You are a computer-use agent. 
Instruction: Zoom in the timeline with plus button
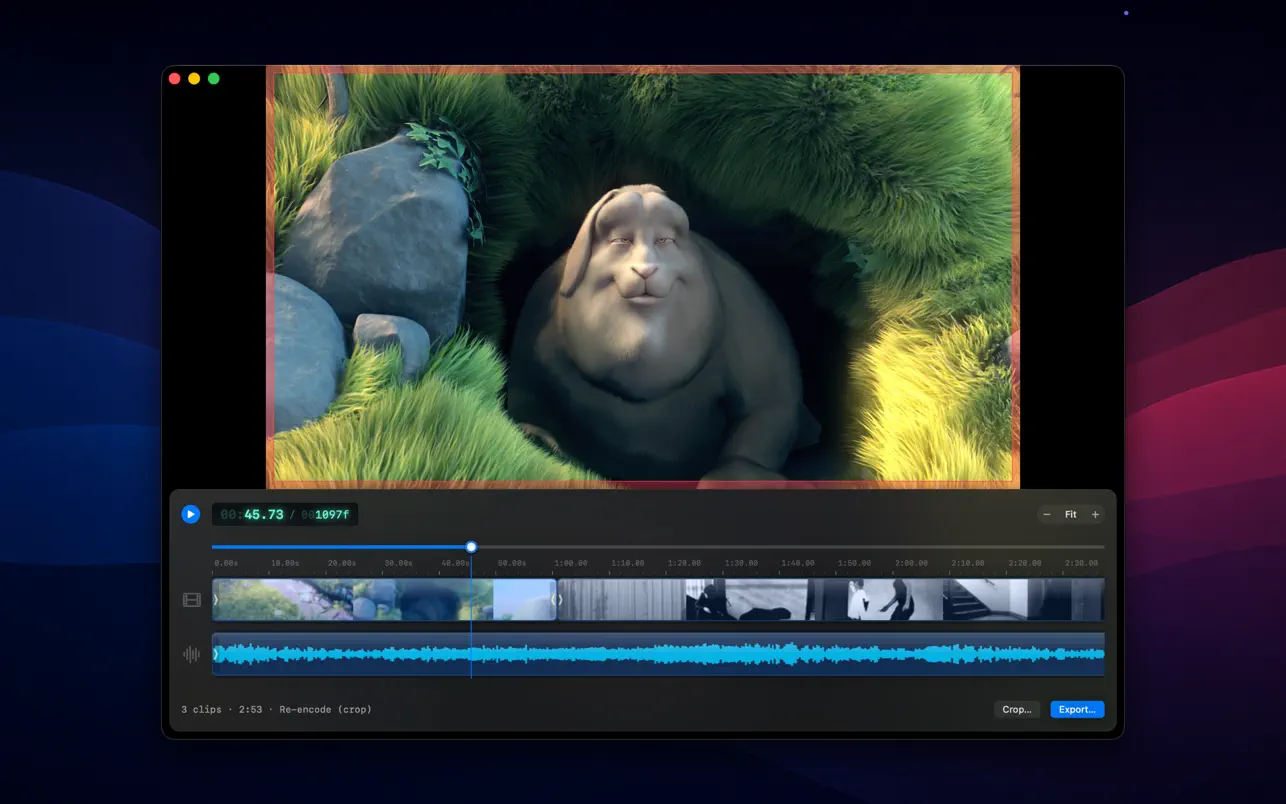coord(1095,515)
